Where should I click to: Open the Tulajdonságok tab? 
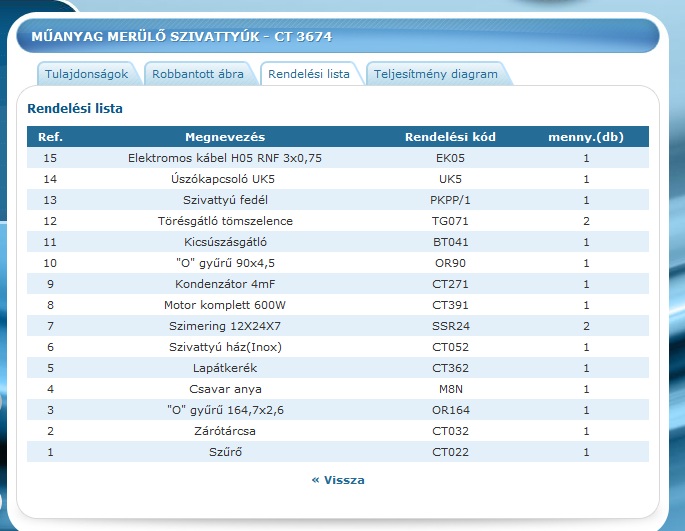click(x=89, y=74)
